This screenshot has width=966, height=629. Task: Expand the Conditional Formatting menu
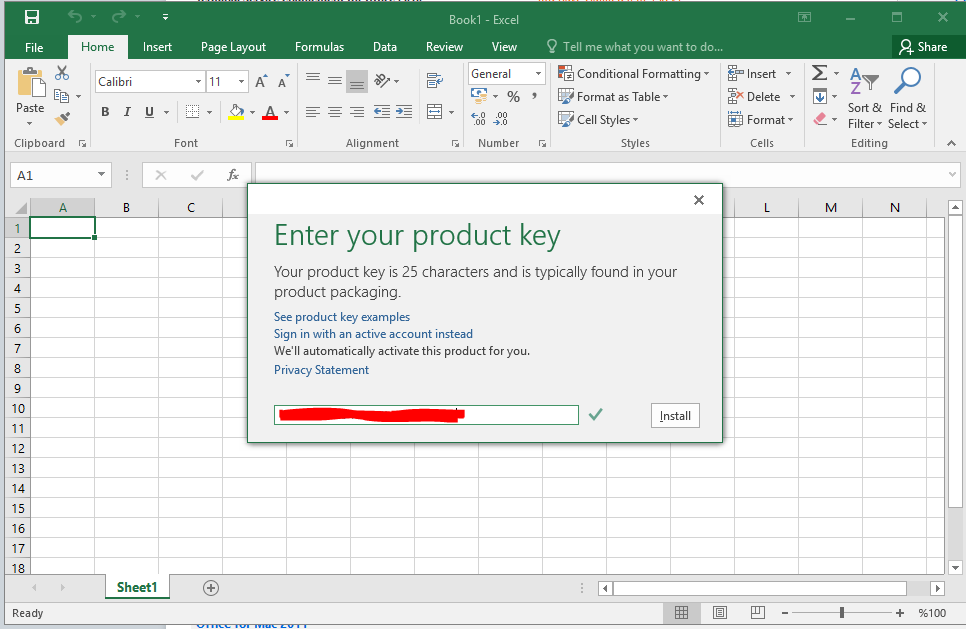tap(634, 73)
